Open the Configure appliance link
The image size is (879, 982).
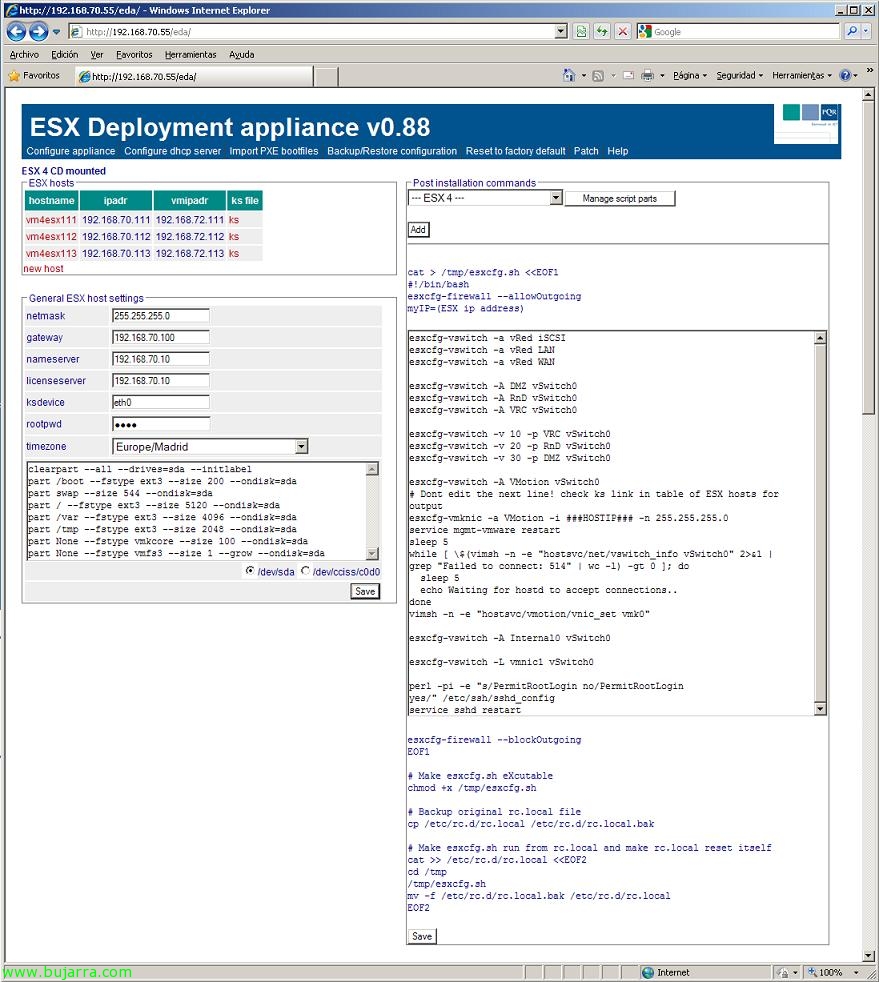click(71, 151)
